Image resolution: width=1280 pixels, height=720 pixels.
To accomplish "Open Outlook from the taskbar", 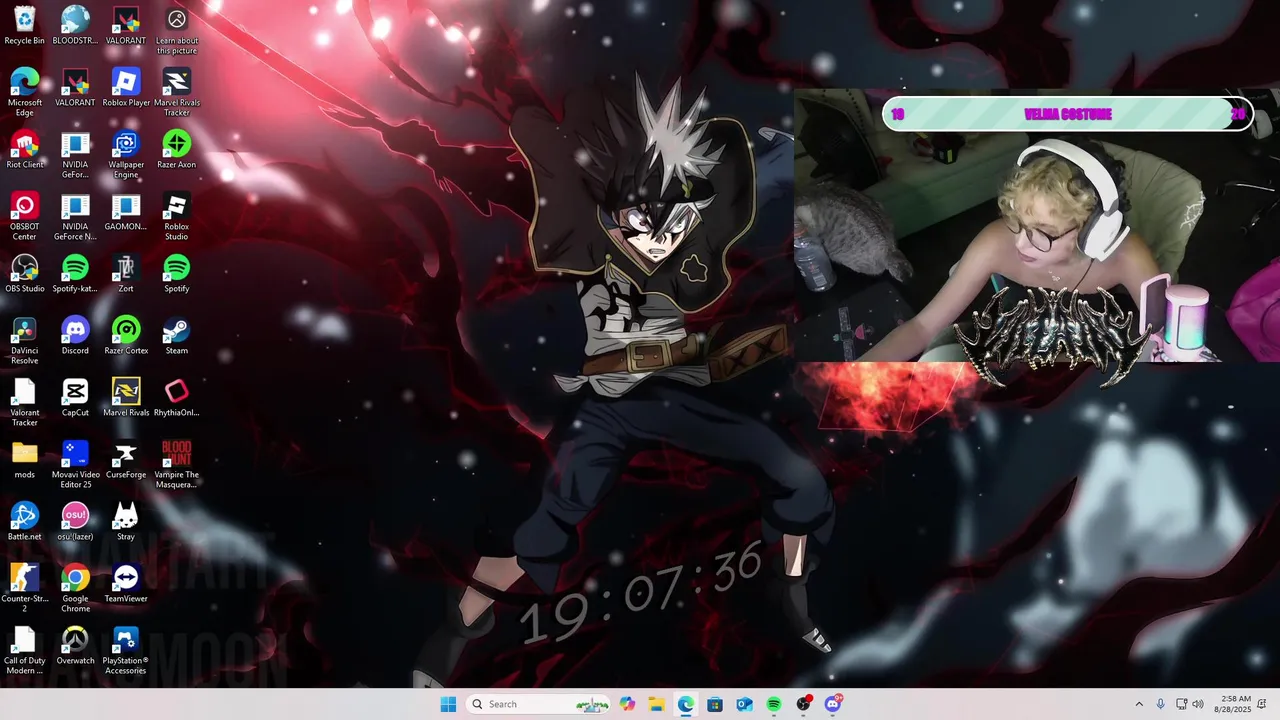I will [744, 704].
